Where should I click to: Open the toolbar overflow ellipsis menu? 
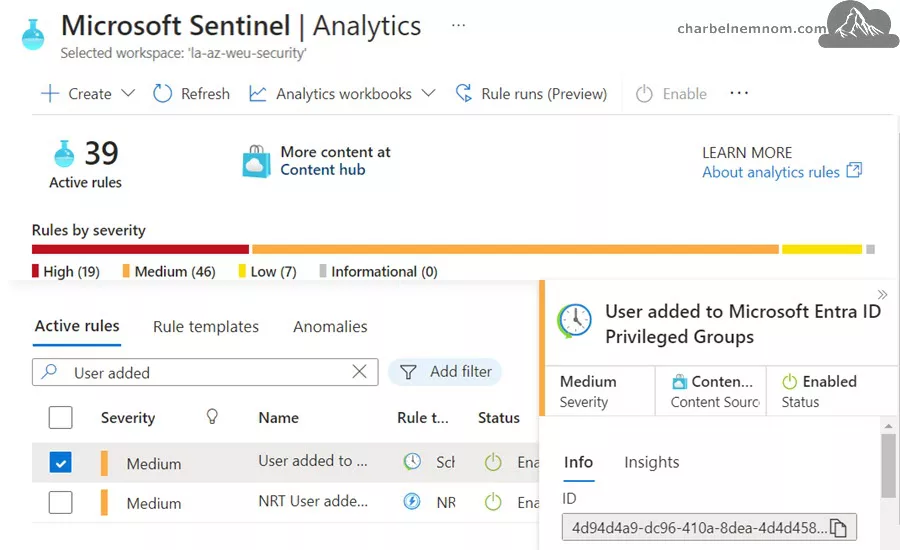pyautogui.click(x=739, y=93)
